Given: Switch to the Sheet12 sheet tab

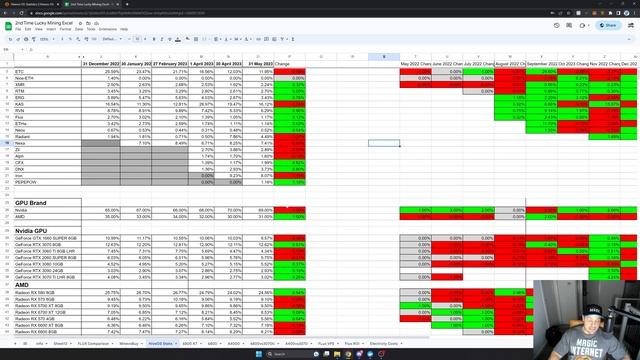Looking at the screenshot, I should [x=60, y=344].
